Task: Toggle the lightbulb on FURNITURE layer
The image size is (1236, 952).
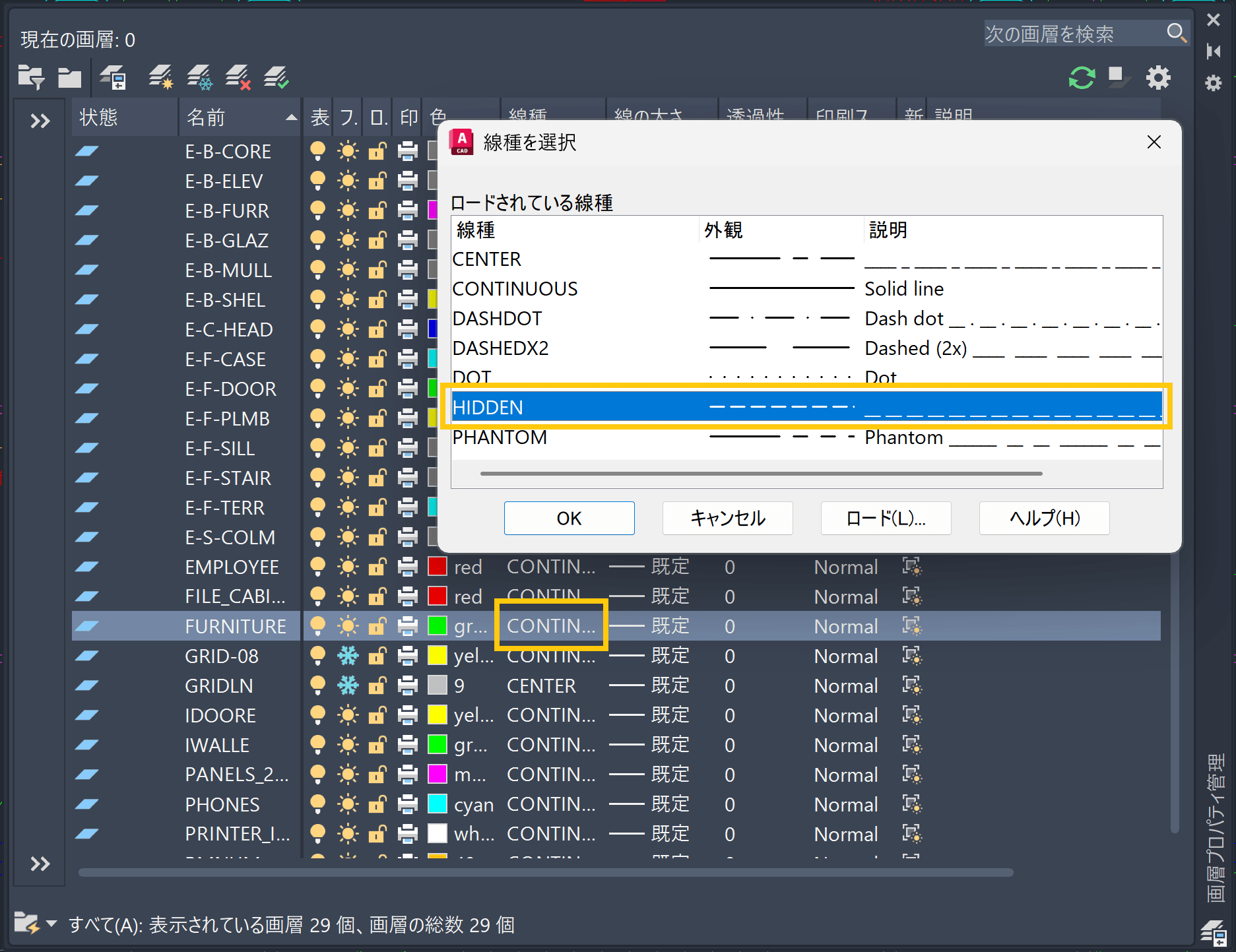Action: tap(317, 625)
